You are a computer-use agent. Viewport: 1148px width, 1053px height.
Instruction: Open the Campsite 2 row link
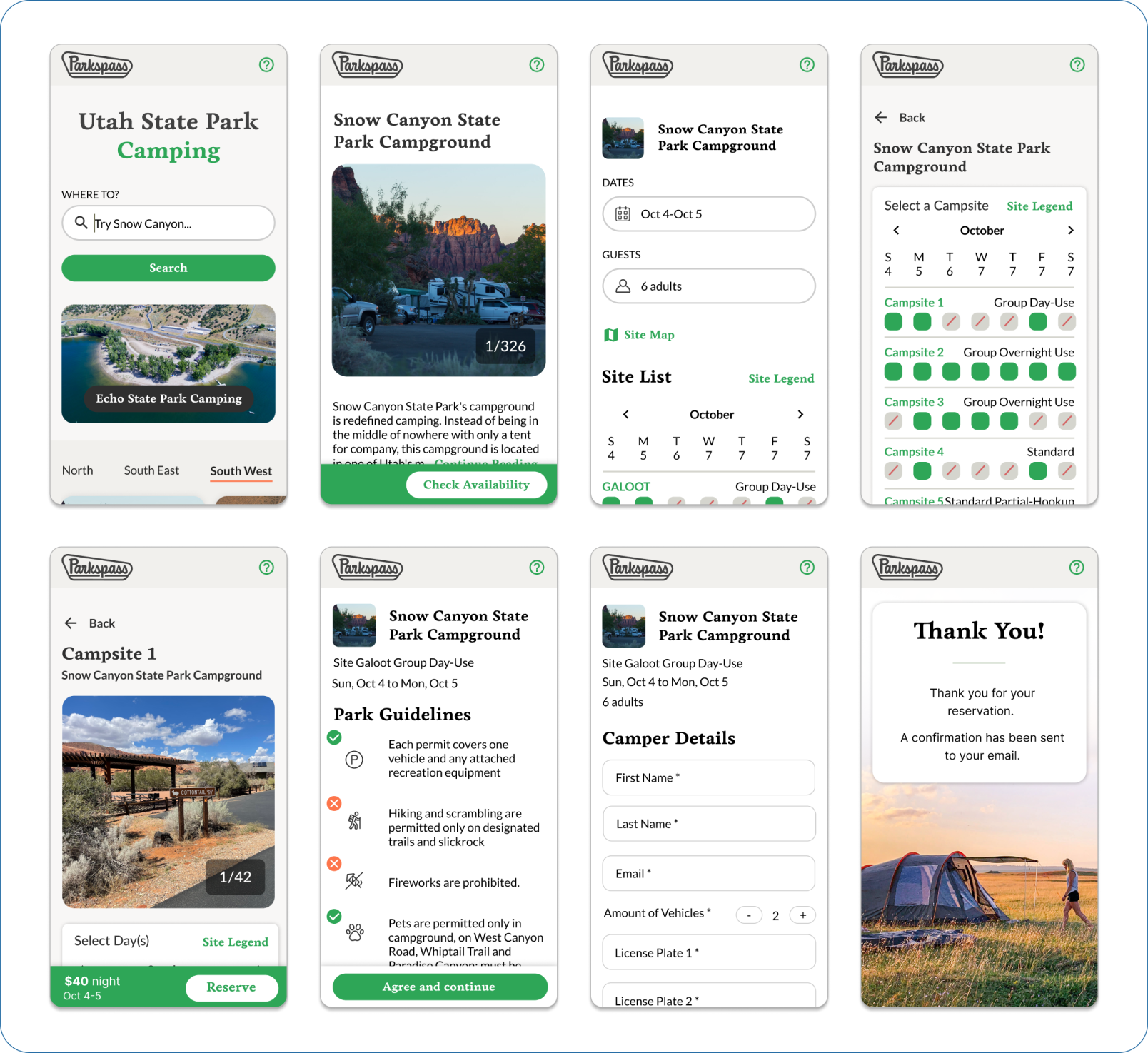pyautogui.click(x=914, y=353)
